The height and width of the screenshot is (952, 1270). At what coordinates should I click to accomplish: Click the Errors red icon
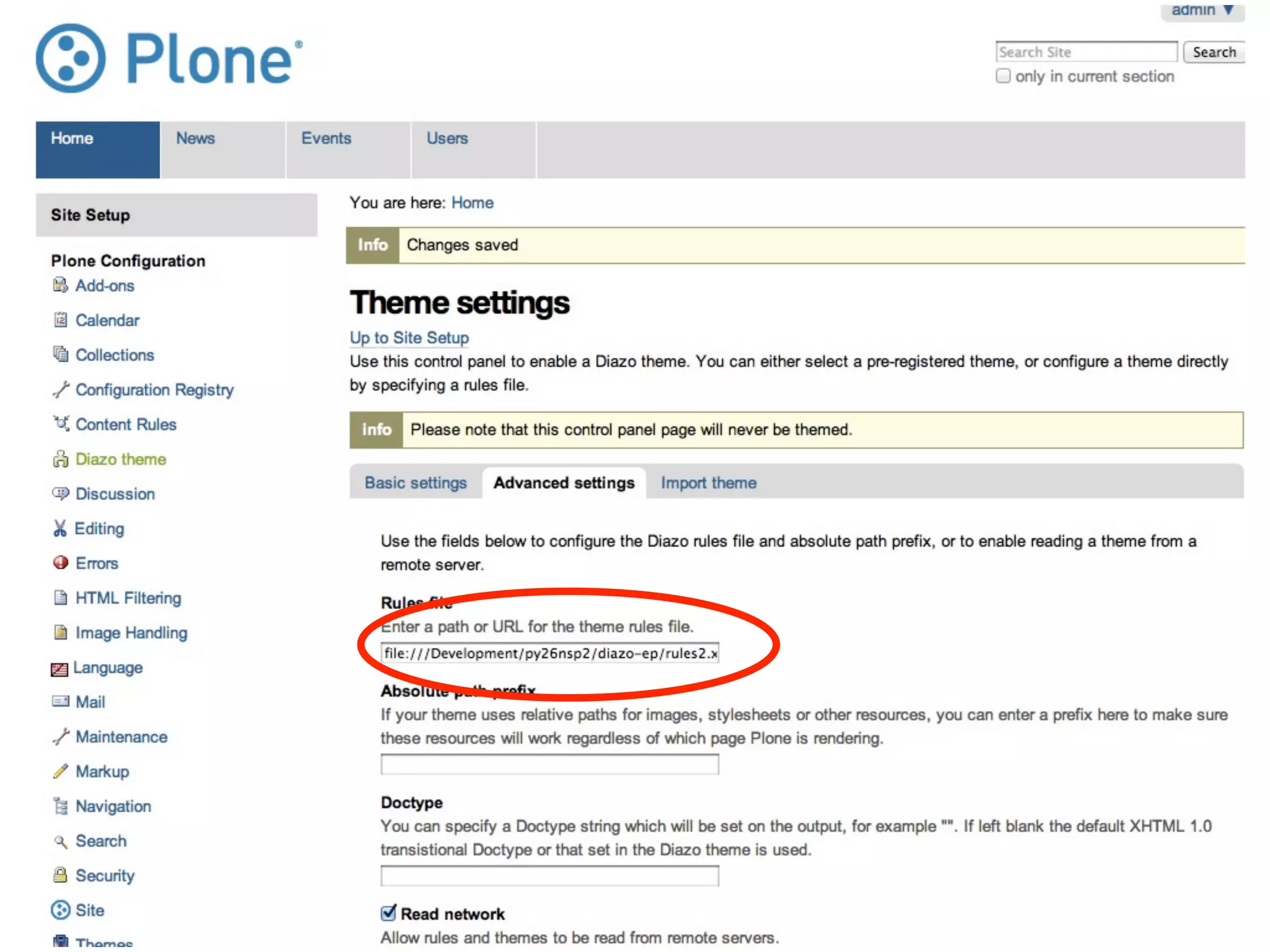click(x=60, y=563)
